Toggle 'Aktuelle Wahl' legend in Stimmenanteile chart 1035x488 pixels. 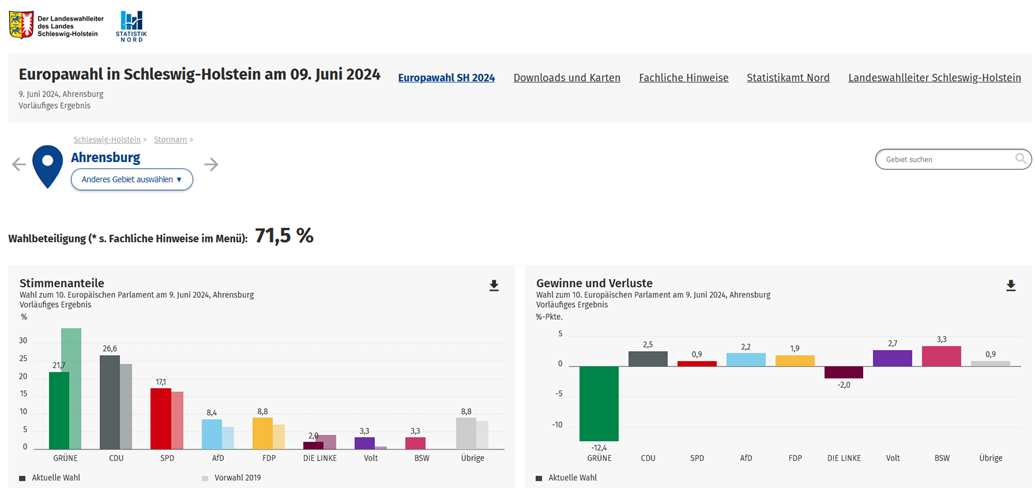pos(50,478)
